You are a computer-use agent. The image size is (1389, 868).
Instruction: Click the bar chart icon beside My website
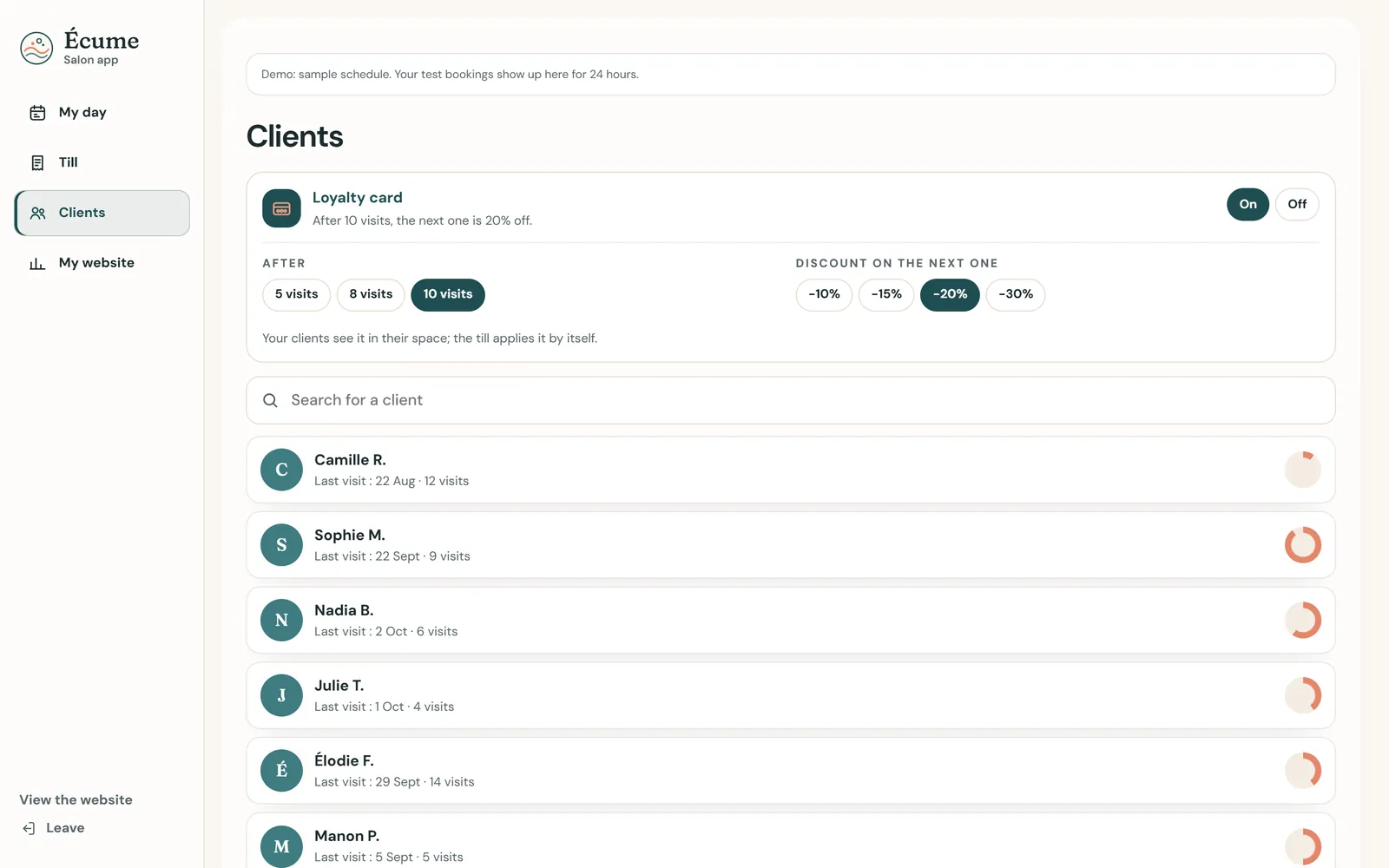(37, 263)
